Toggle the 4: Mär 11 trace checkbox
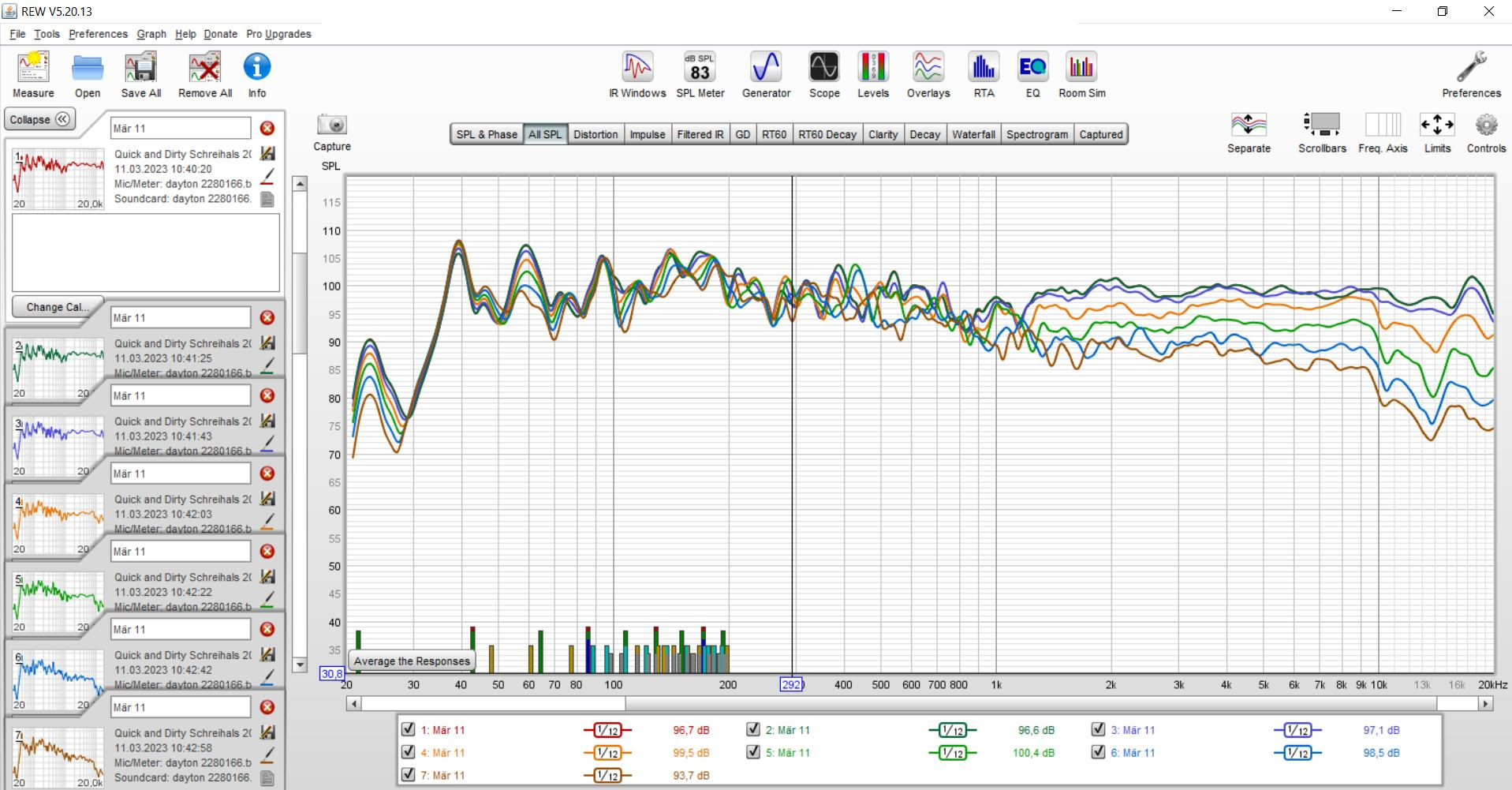Image resolution: width=1512 pixels, height=790 pixels. [x=409, y=752]
